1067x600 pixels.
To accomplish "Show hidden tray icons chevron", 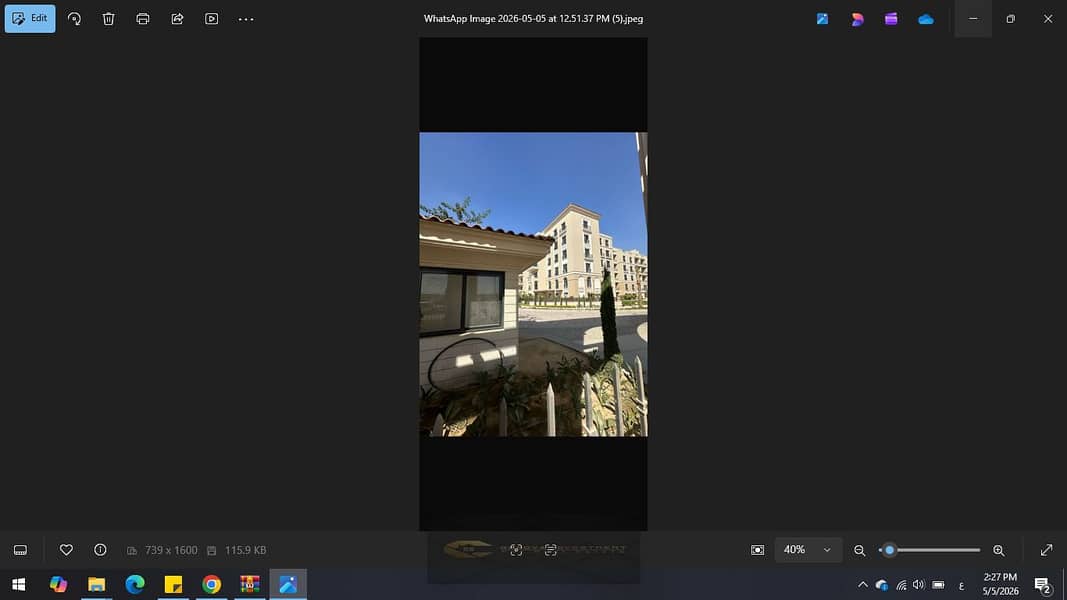I will [863, 584].
